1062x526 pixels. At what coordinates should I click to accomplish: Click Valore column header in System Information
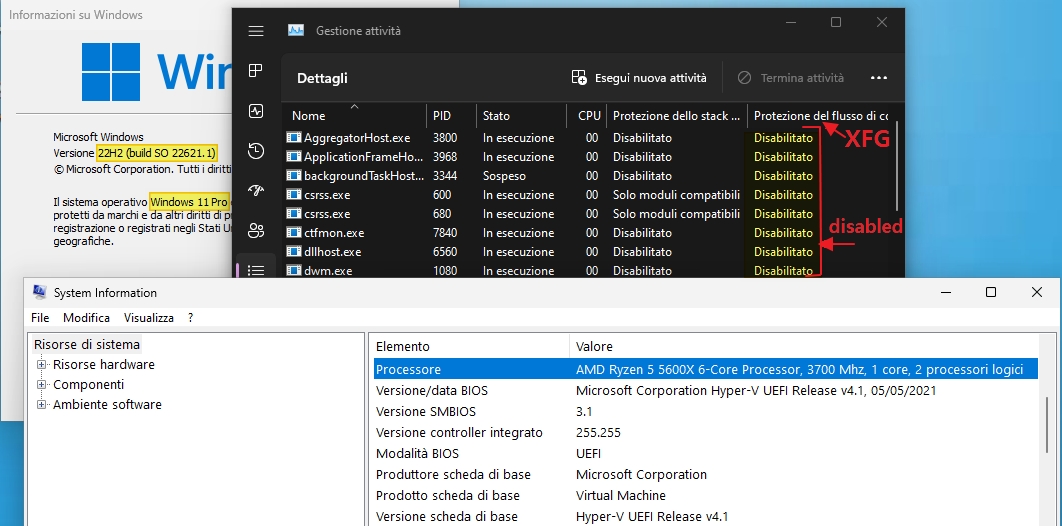[x=806, y=347]
